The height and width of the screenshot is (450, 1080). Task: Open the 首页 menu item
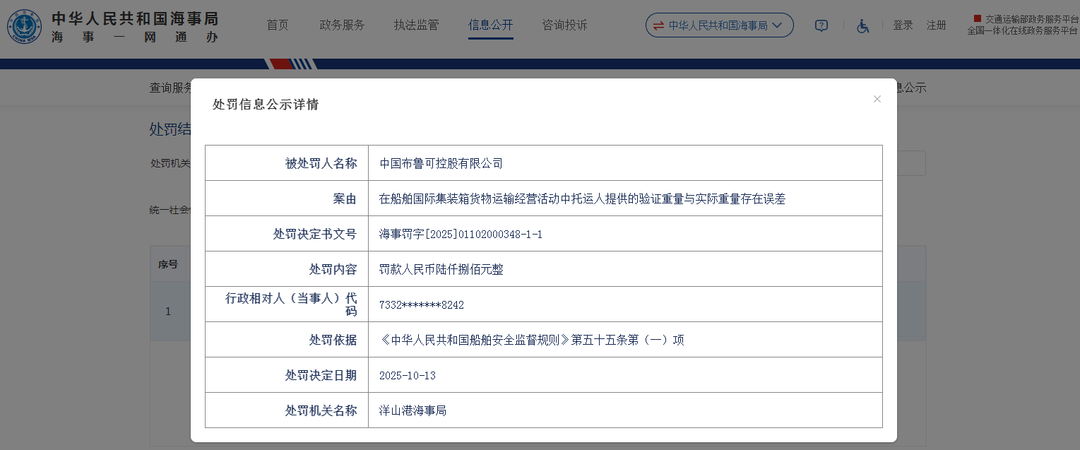277,26
